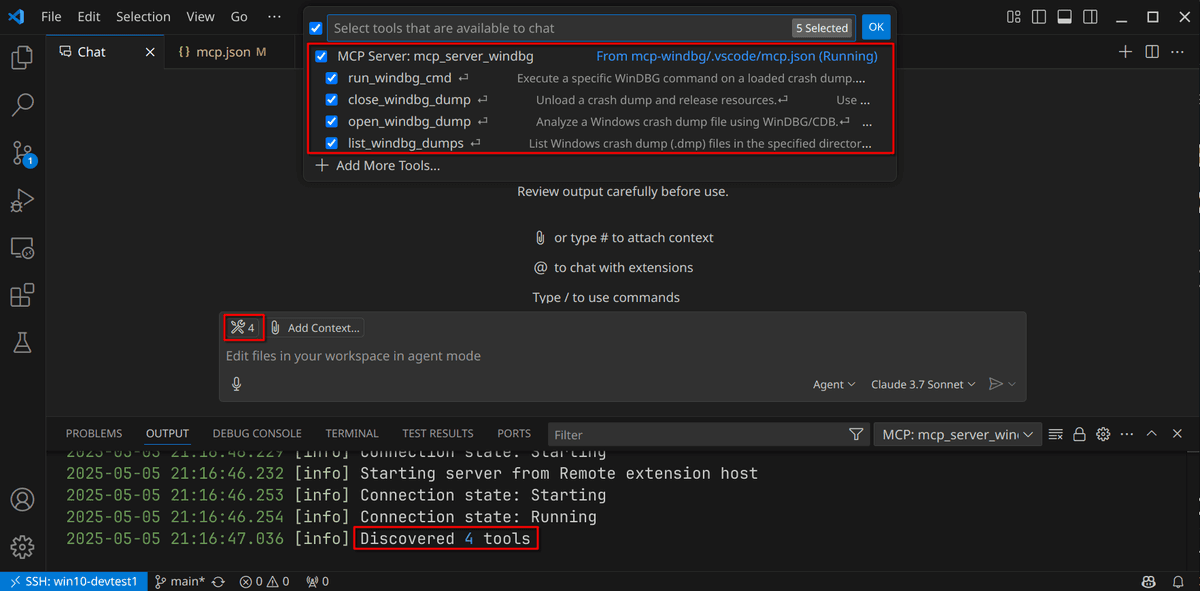Viewport: 1200px width, 591px height.
Task: Click Add More Tools...
Action: pos(377,166)
